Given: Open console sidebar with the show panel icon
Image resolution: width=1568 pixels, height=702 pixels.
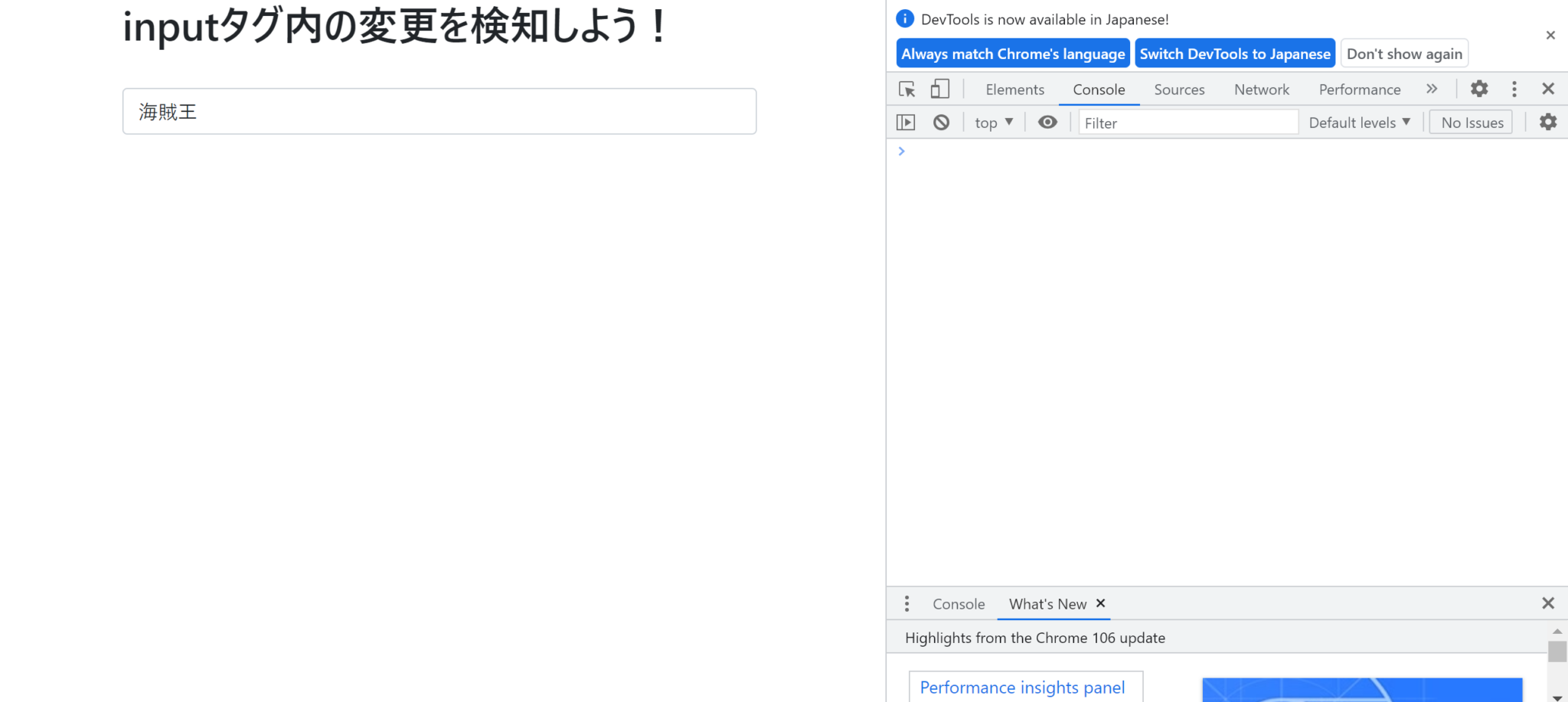Looking at the screenshot, I should [906, 122].
